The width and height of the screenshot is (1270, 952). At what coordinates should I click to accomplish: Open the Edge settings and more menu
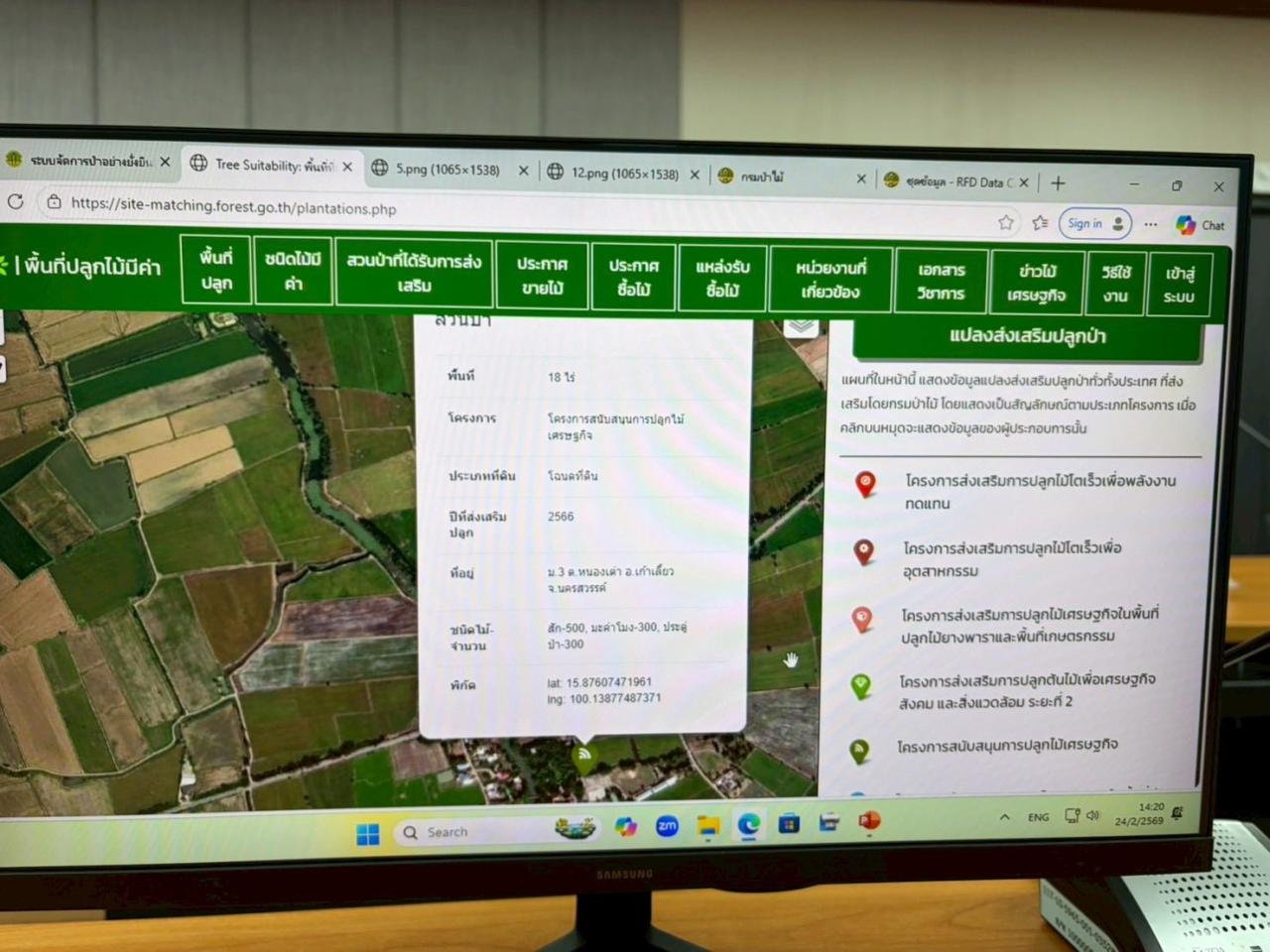pyautogui.click(x=1151, y=224)
